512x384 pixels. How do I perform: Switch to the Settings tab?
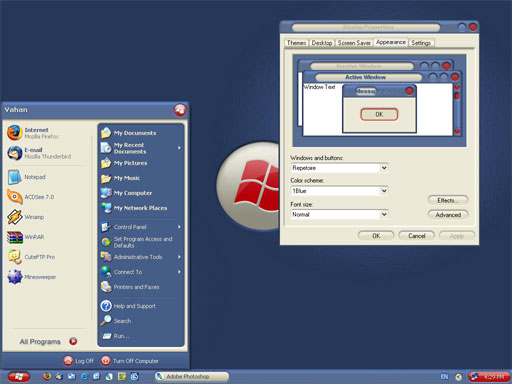tap(421, 43)
